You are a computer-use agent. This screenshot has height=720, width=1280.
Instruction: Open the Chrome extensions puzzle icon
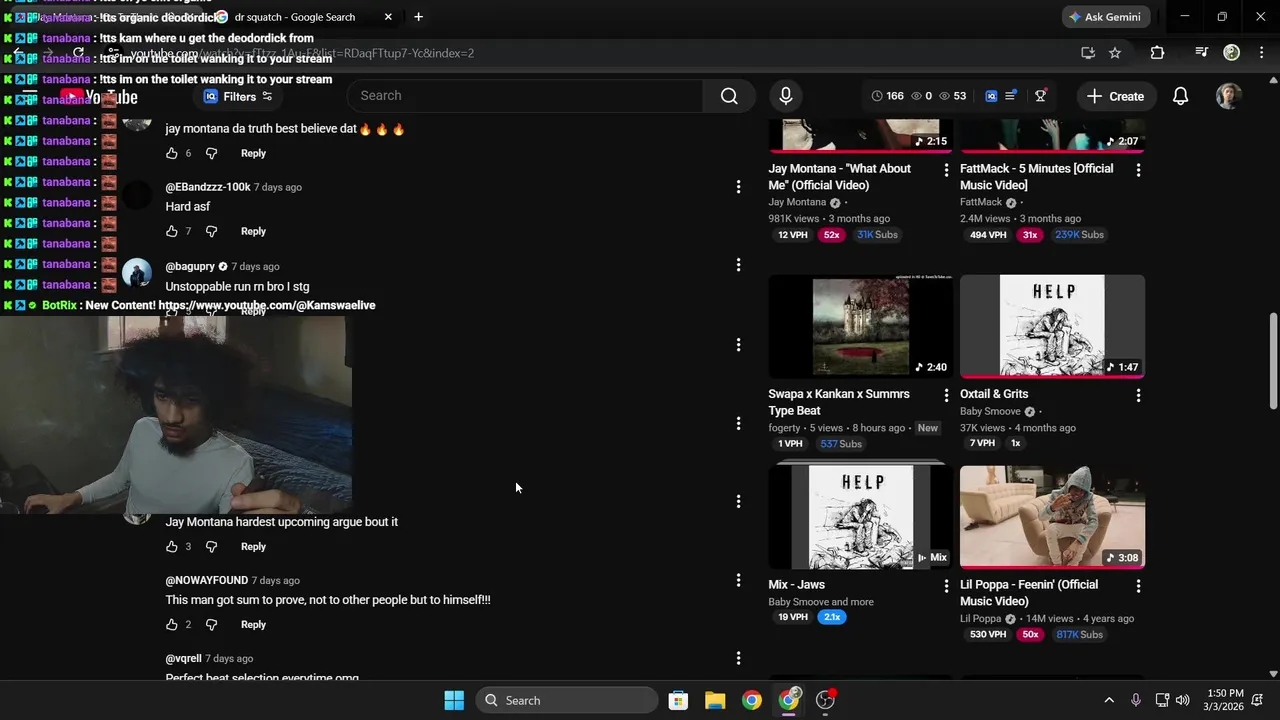coord(1157,53)
